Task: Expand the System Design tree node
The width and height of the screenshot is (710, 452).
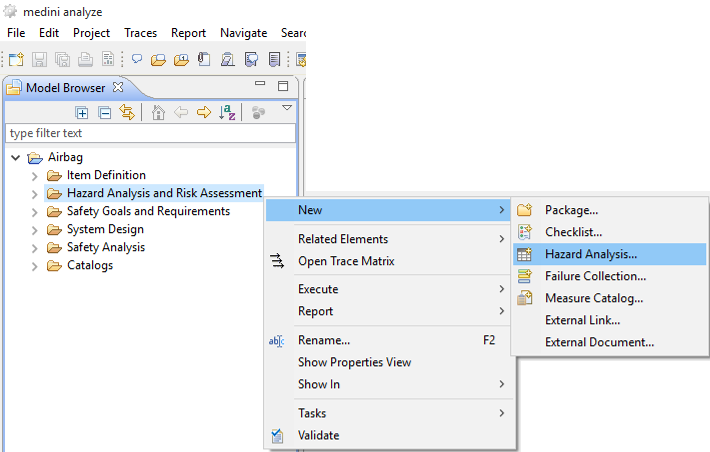Action: click(36, 230)
